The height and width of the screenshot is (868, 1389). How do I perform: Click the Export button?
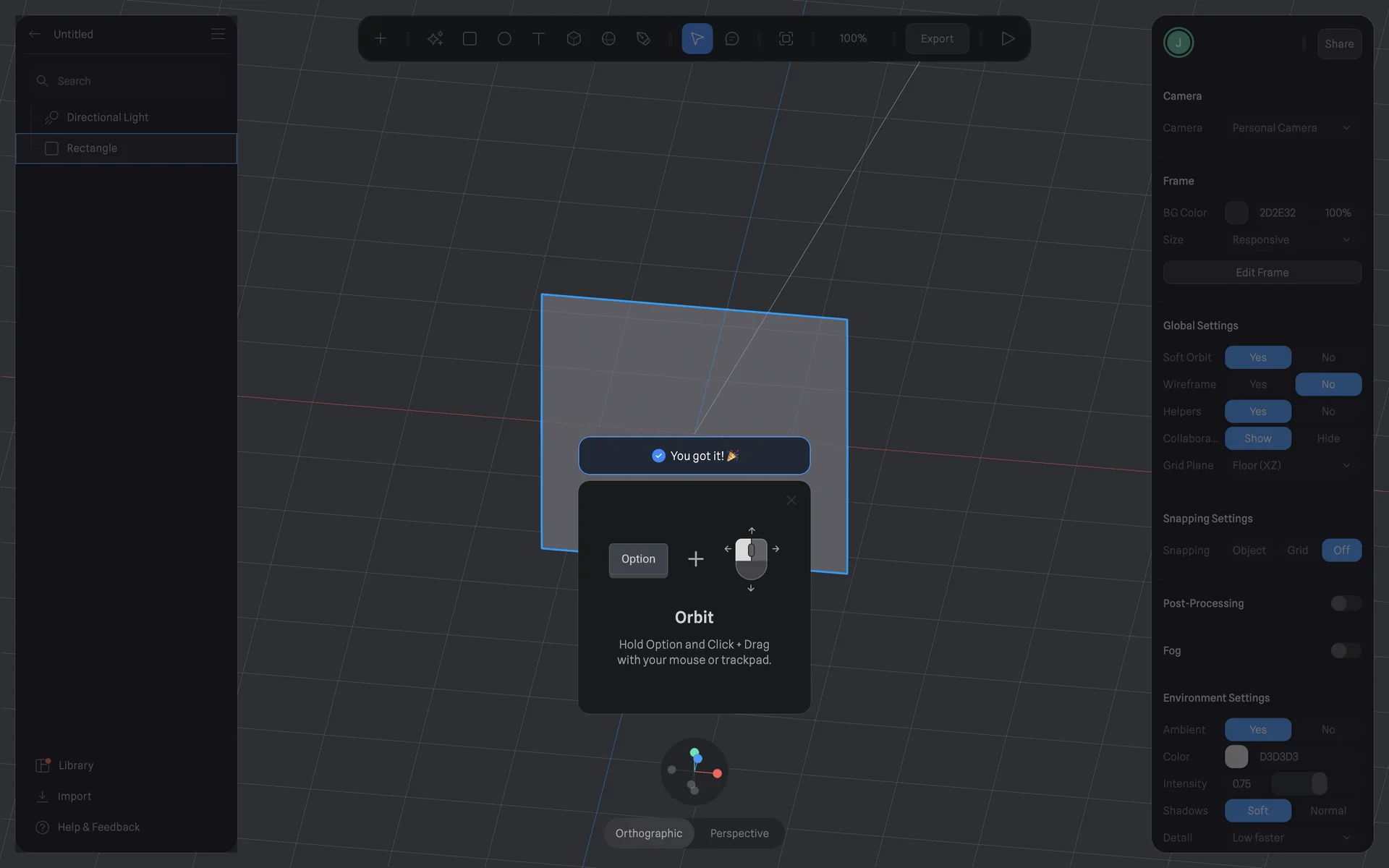tap(937, 38)
